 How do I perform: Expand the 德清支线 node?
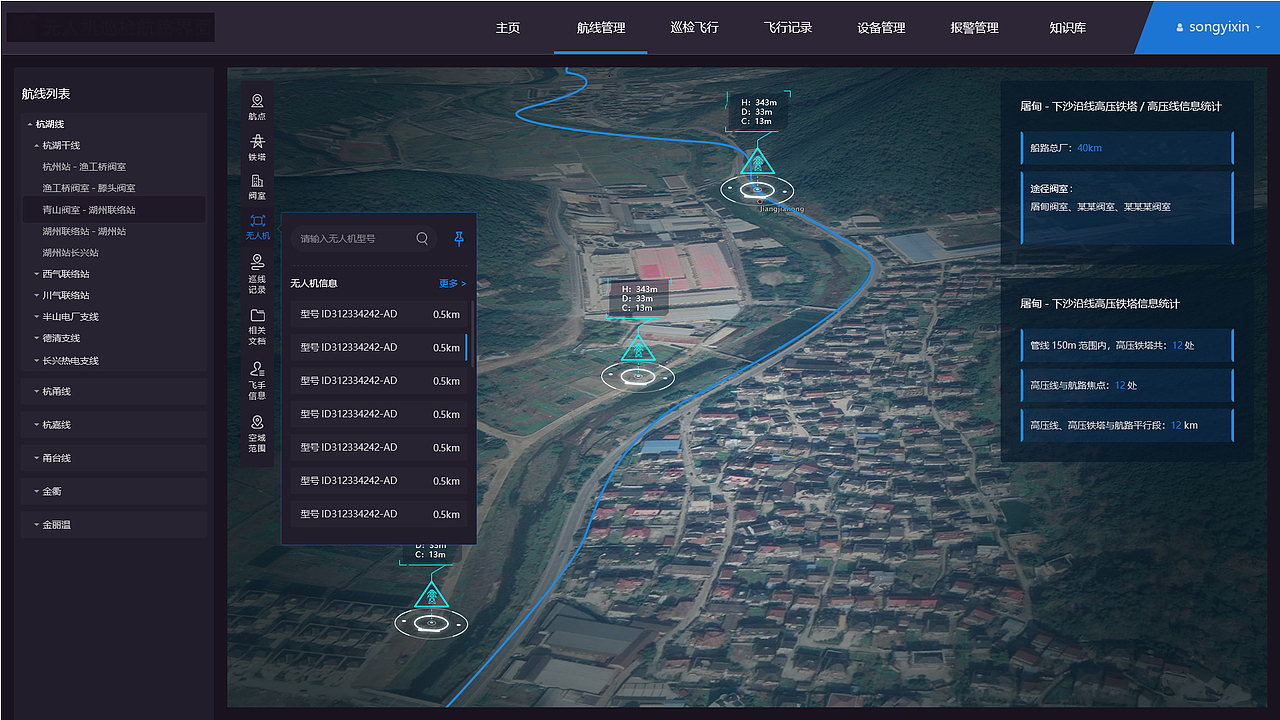coord(37,339)
